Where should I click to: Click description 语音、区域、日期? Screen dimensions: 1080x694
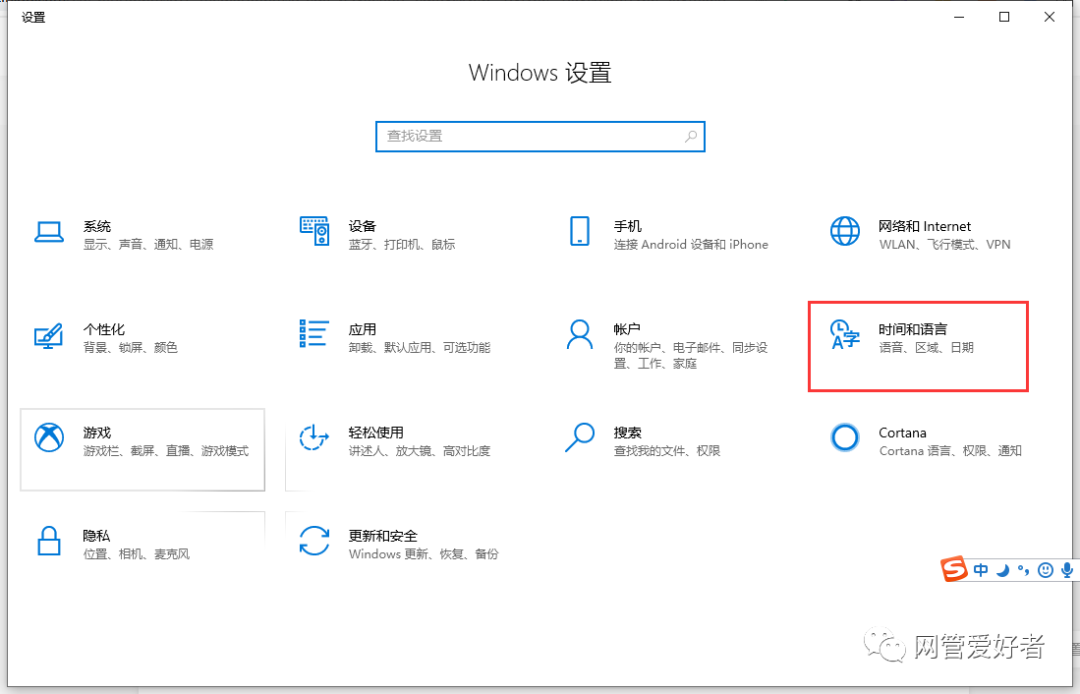926,348
